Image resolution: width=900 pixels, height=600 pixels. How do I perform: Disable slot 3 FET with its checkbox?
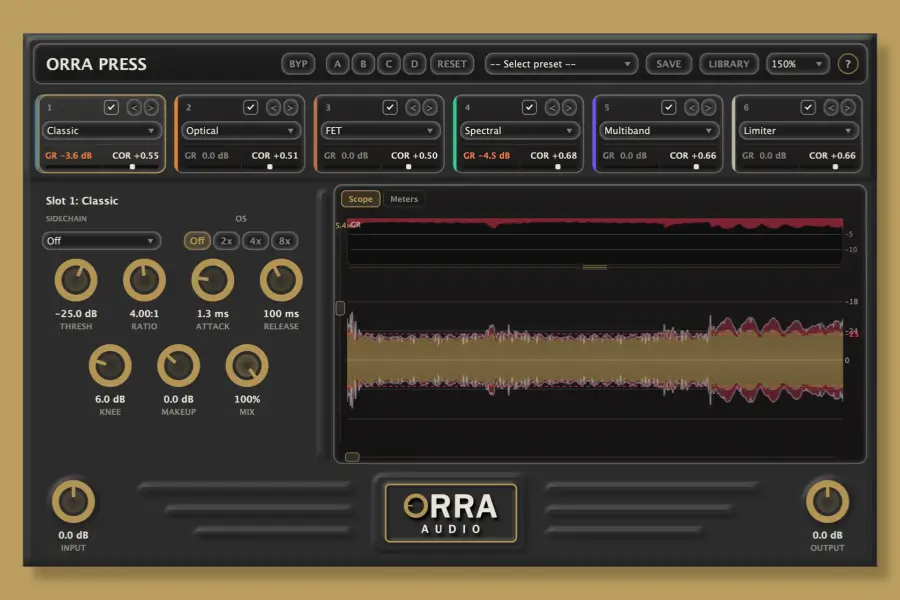coord(390,107)
